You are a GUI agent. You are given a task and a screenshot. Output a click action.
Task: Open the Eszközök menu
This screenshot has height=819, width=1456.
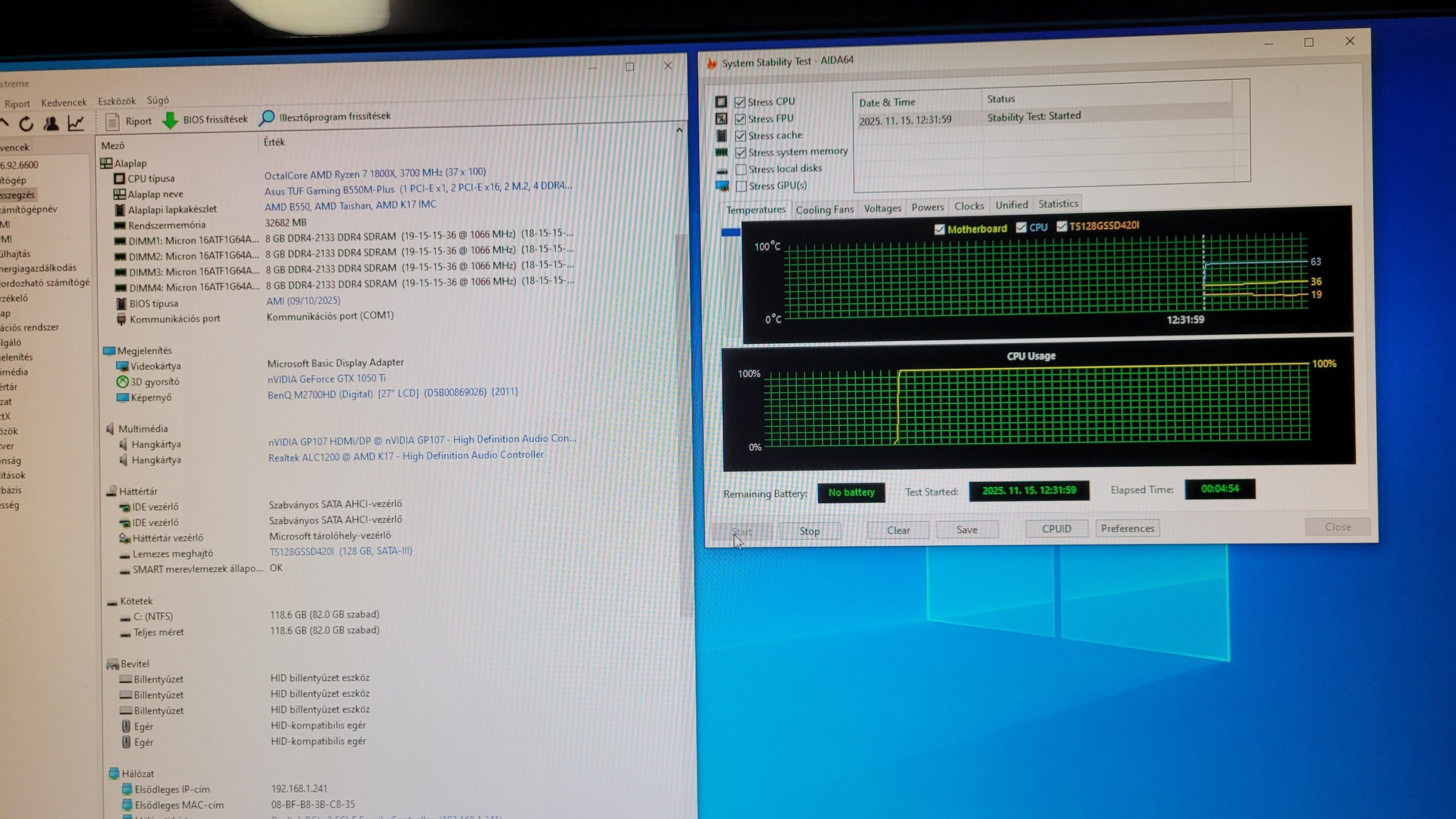click(x=117, y=101)
